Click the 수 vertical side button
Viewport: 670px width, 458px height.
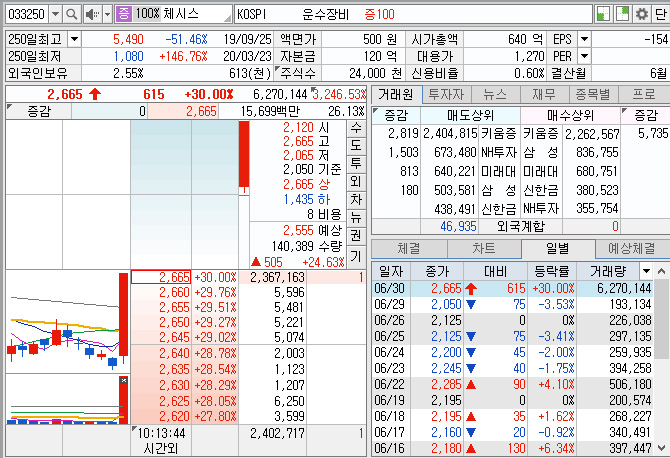click(356, 127)
